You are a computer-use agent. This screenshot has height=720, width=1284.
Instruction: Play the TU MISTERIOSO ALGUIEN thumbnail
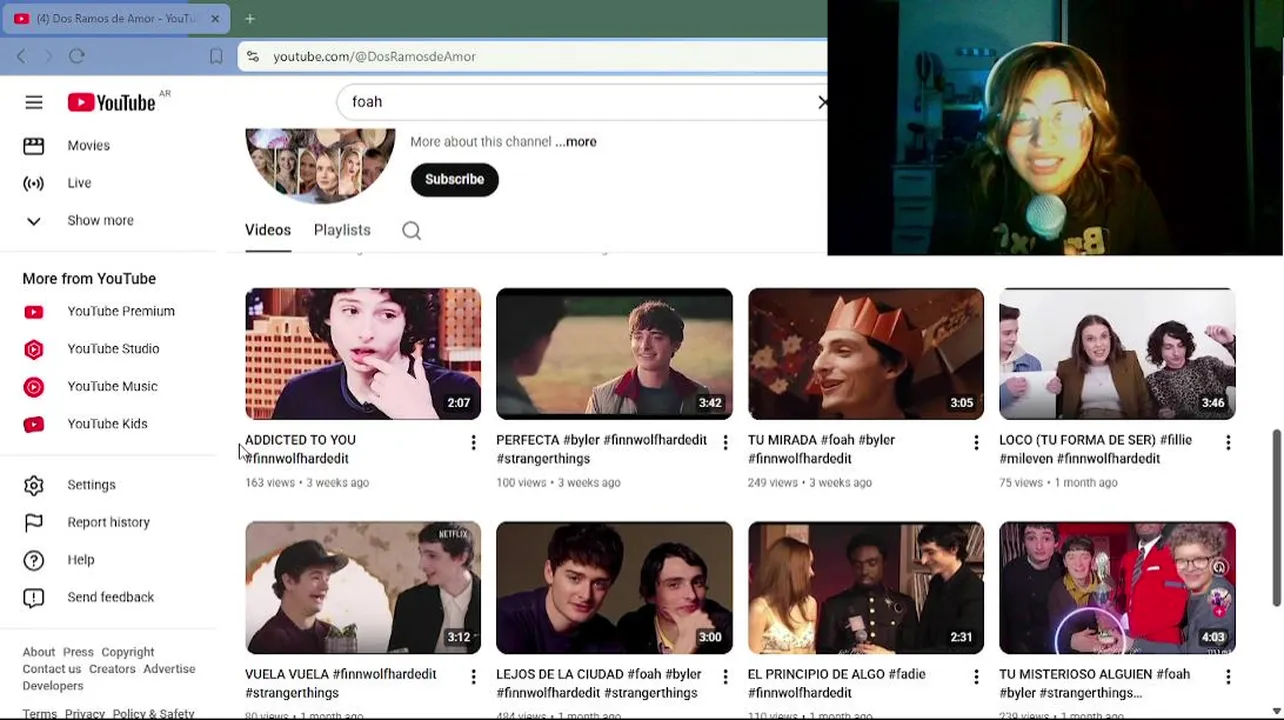[1117, 588]
